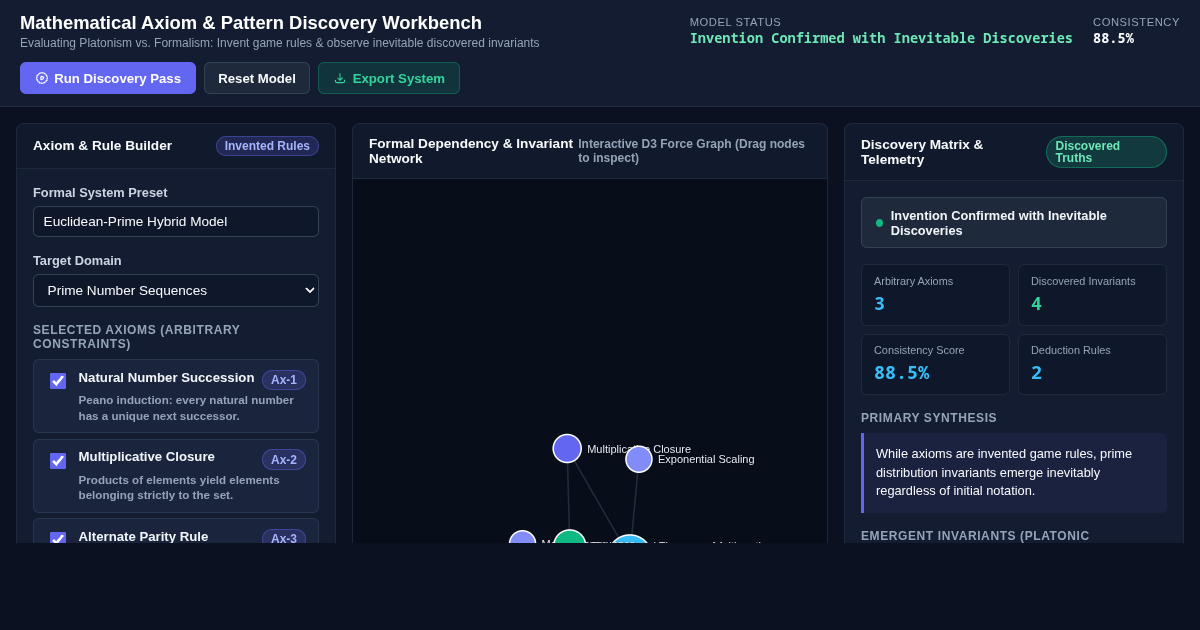1200x630 pixels.
Task: Select the Multiplicative Closure graph node
Action: pyautogui.click(x=567, y=448)
